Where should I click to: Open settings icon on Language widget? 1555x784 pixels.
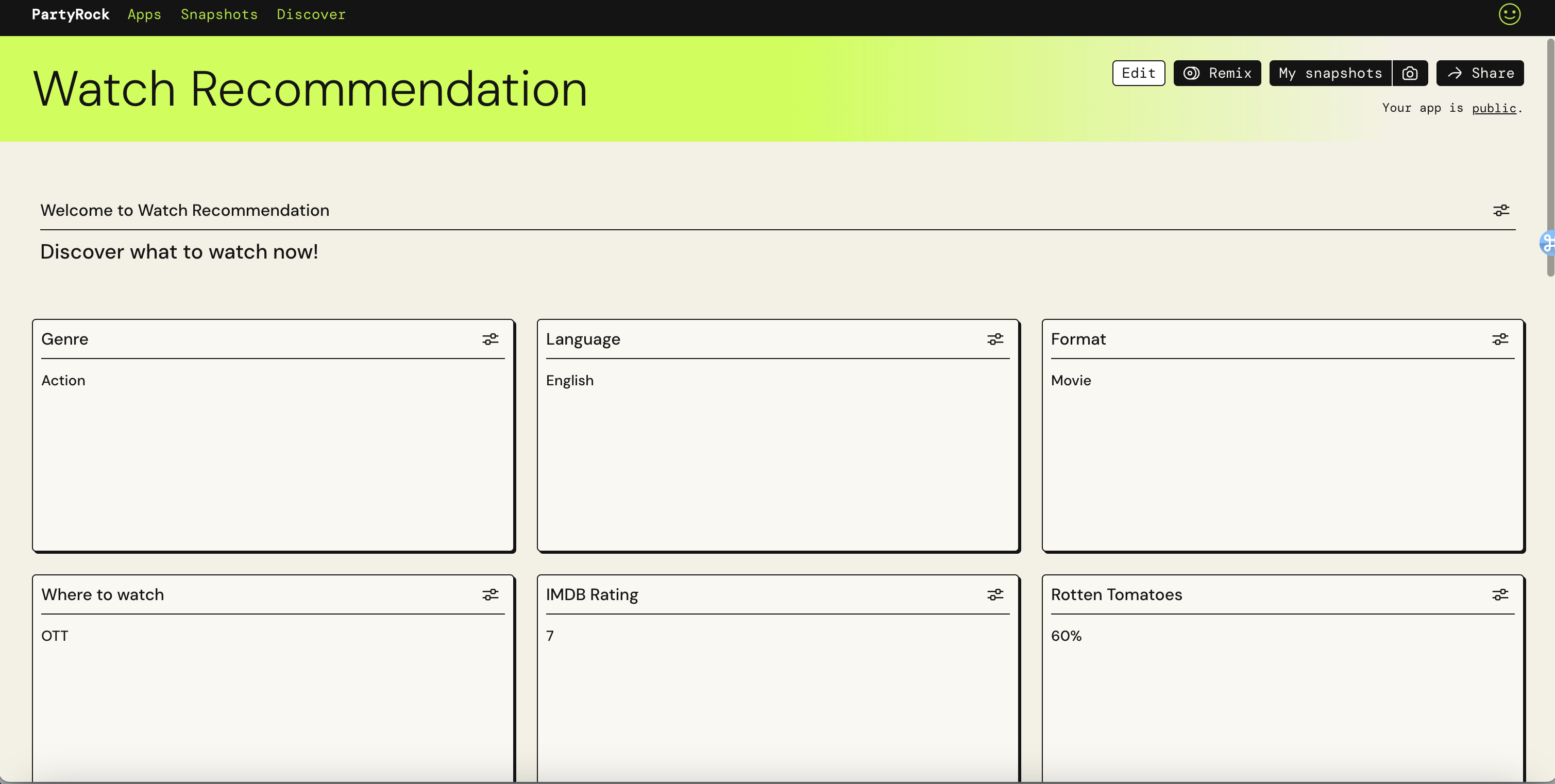995,339
